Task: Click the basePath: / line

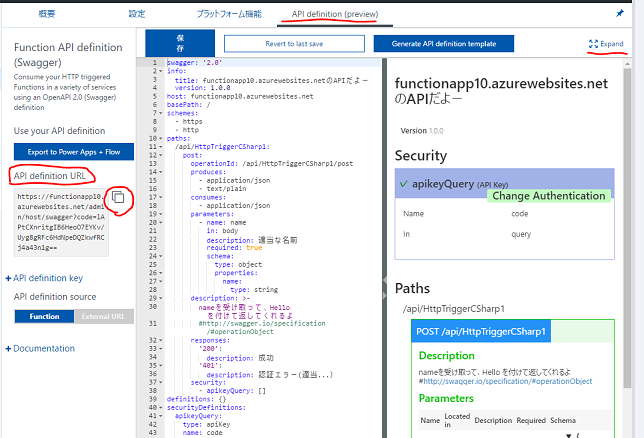Action: click(189, 105)
